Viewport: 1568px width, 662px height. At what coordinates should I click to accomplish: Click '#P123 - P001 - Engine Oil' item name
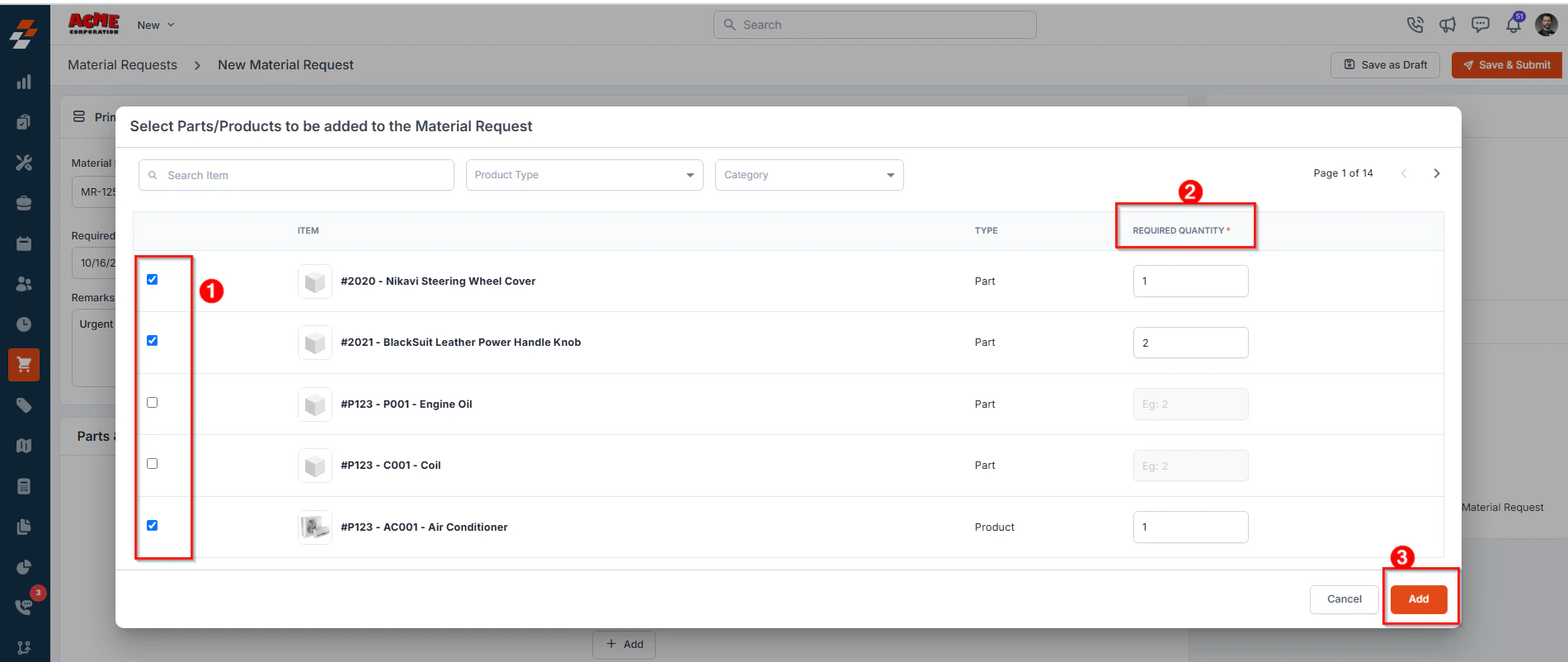407,404
